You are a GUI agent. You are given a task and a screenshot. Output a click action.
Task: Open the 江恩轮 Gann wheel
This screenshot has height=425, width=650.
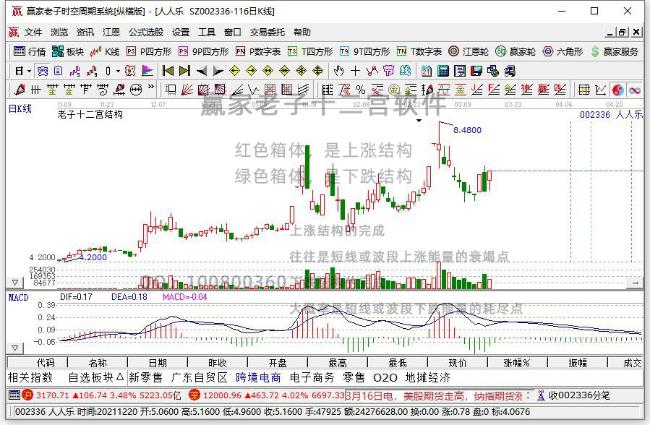tap(468, 51)
